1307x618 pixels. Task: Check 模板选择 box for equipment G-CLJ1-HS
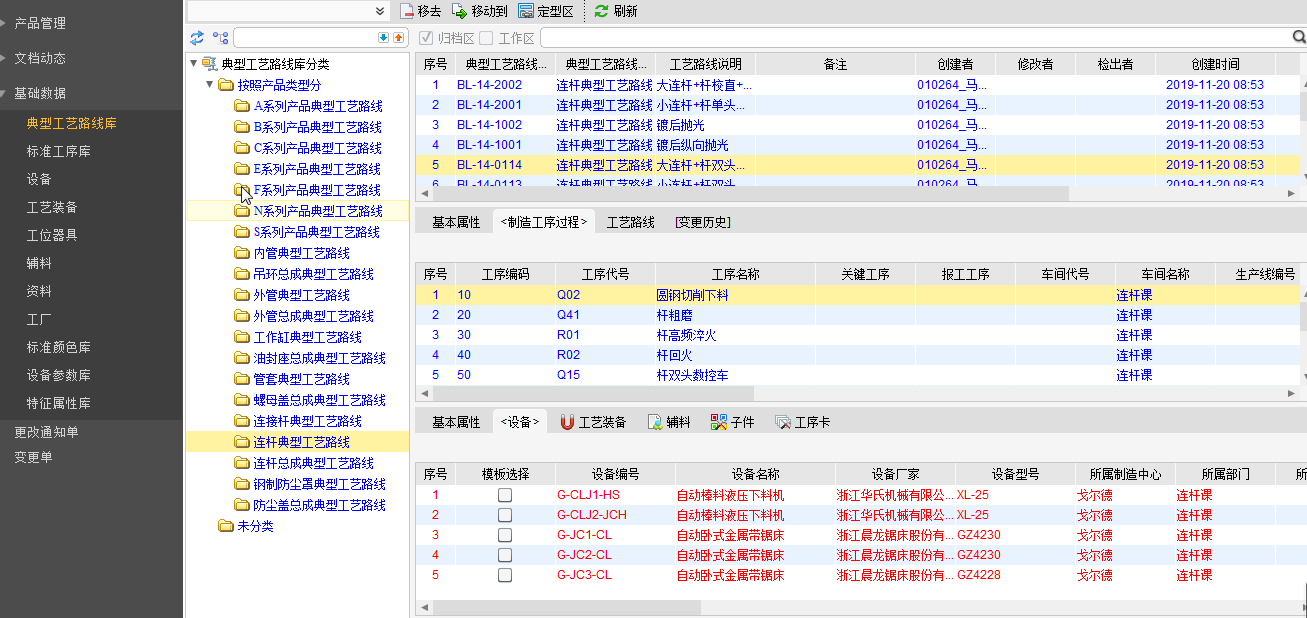coord(505,495)
